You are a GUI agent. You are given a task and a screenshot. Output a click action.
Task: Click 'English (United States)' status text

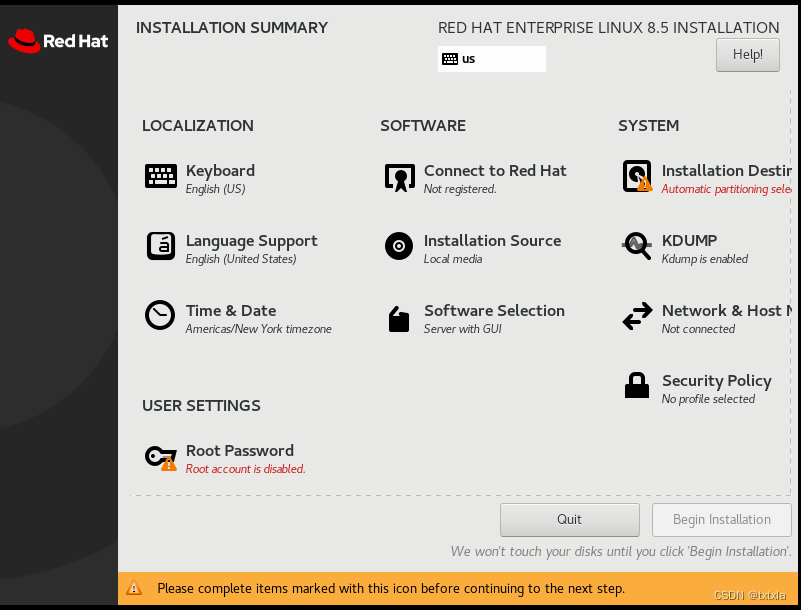click(241, 259)
